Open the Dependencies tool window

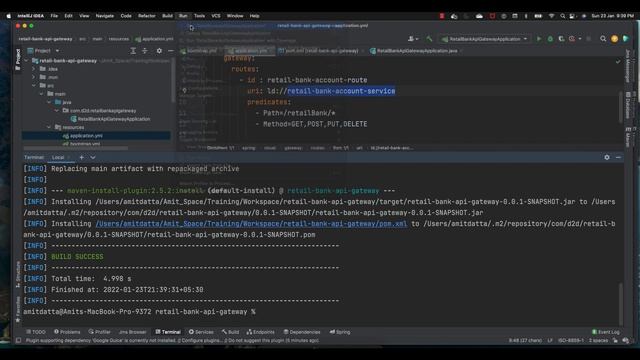coord(302,332)
